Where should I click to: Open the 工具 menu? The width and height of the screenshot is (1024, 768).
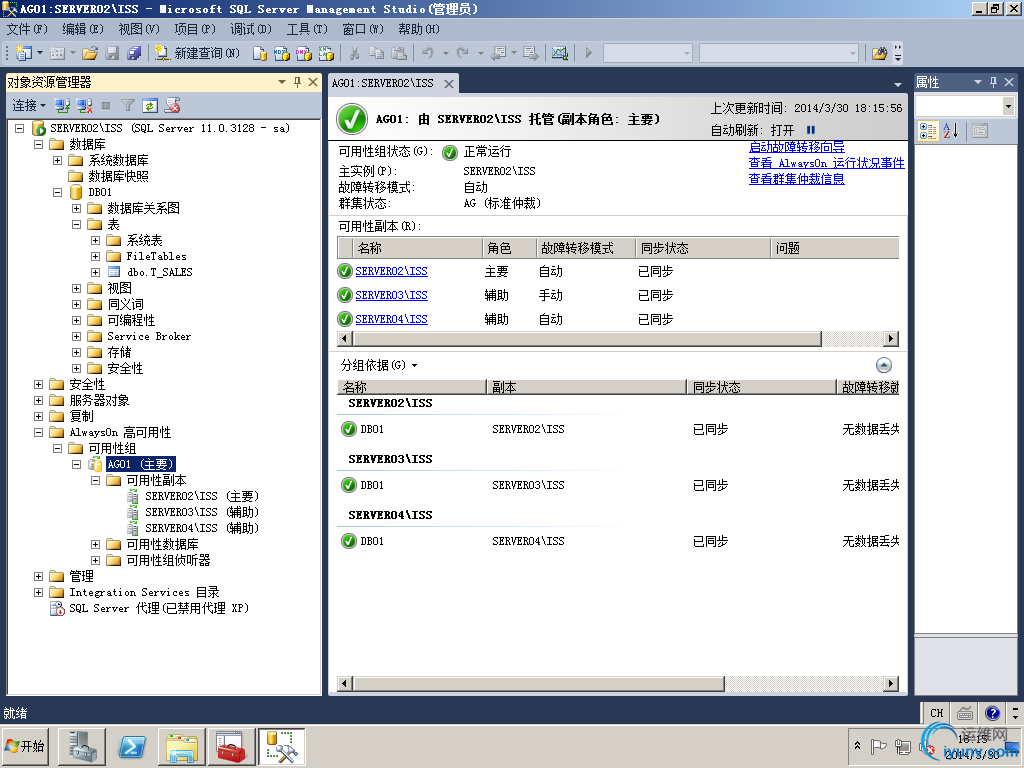[x=307, y=29]
